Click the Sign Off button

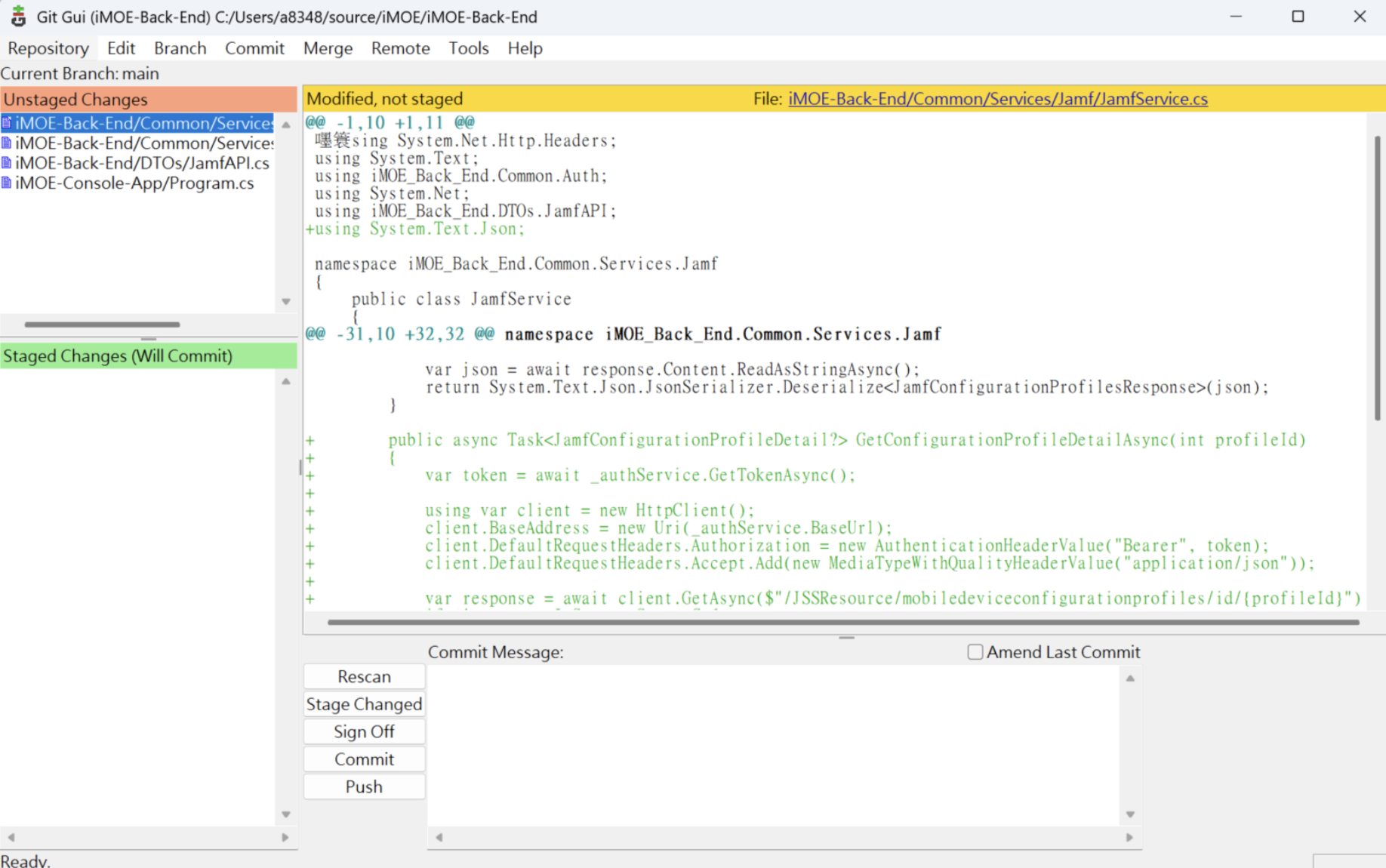364,731
